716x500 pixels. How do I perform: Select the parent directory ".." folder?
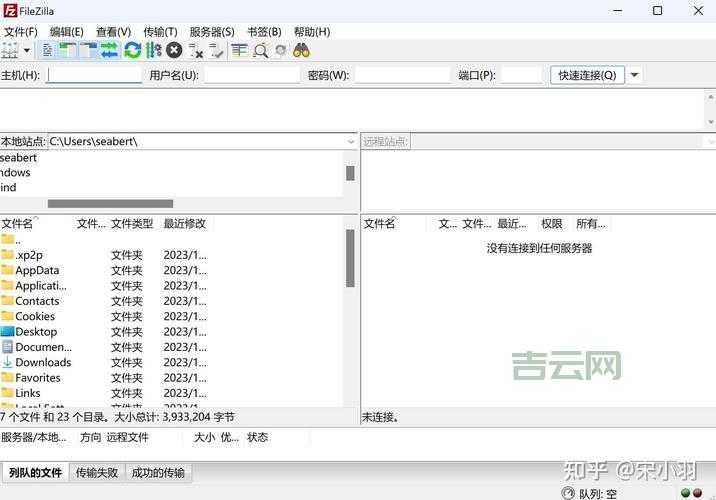tap(11, 239)
